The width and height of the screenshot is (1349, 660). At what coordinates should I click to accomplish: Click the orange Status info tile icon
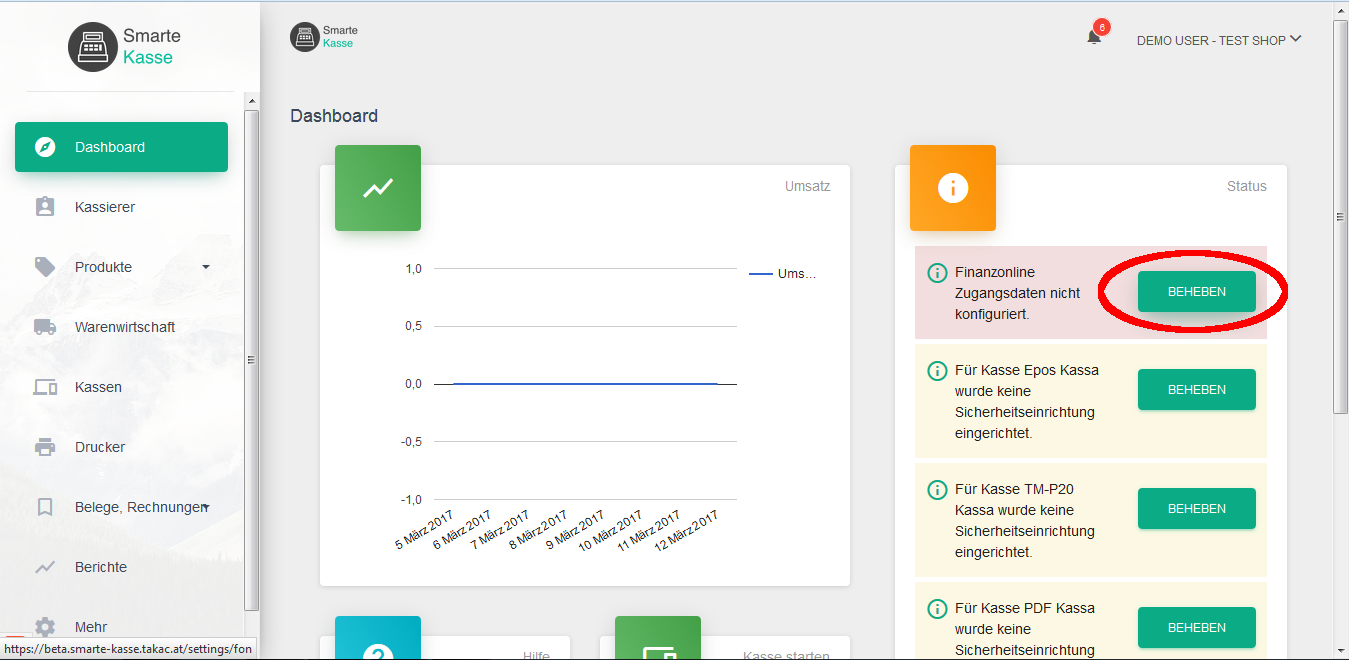pos(953,188)
